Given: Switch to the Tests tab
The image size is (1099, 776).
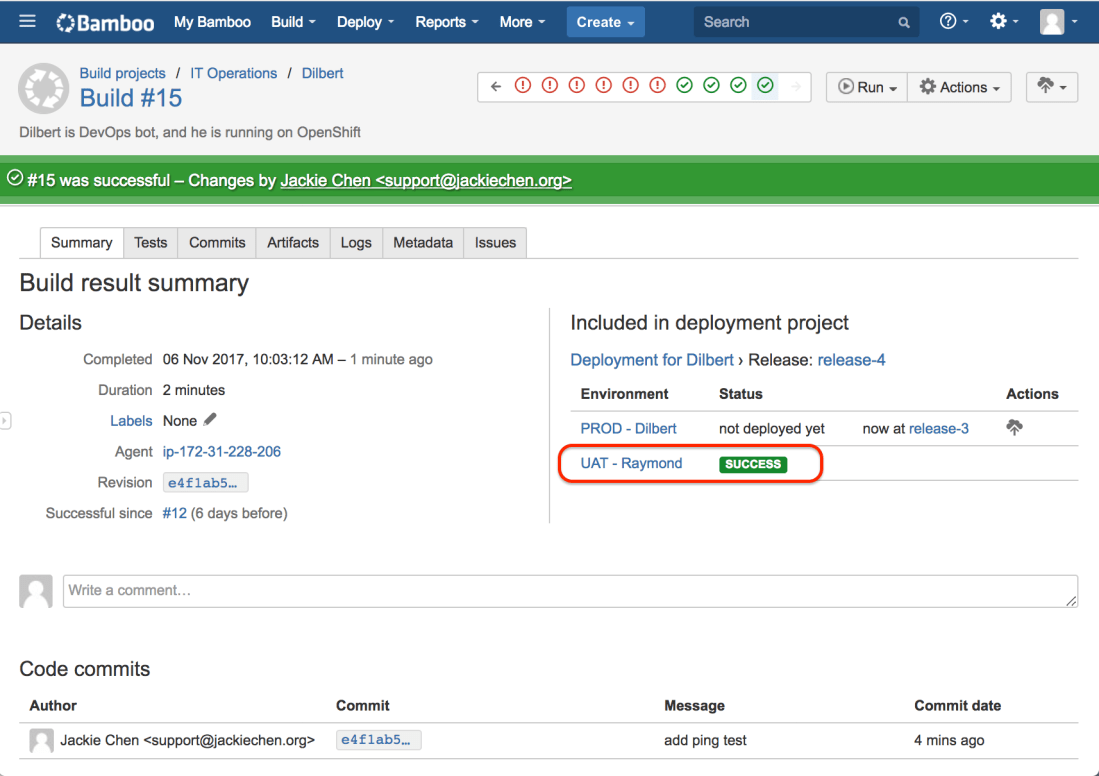Looking at the screenshot, I should point(151,243).
